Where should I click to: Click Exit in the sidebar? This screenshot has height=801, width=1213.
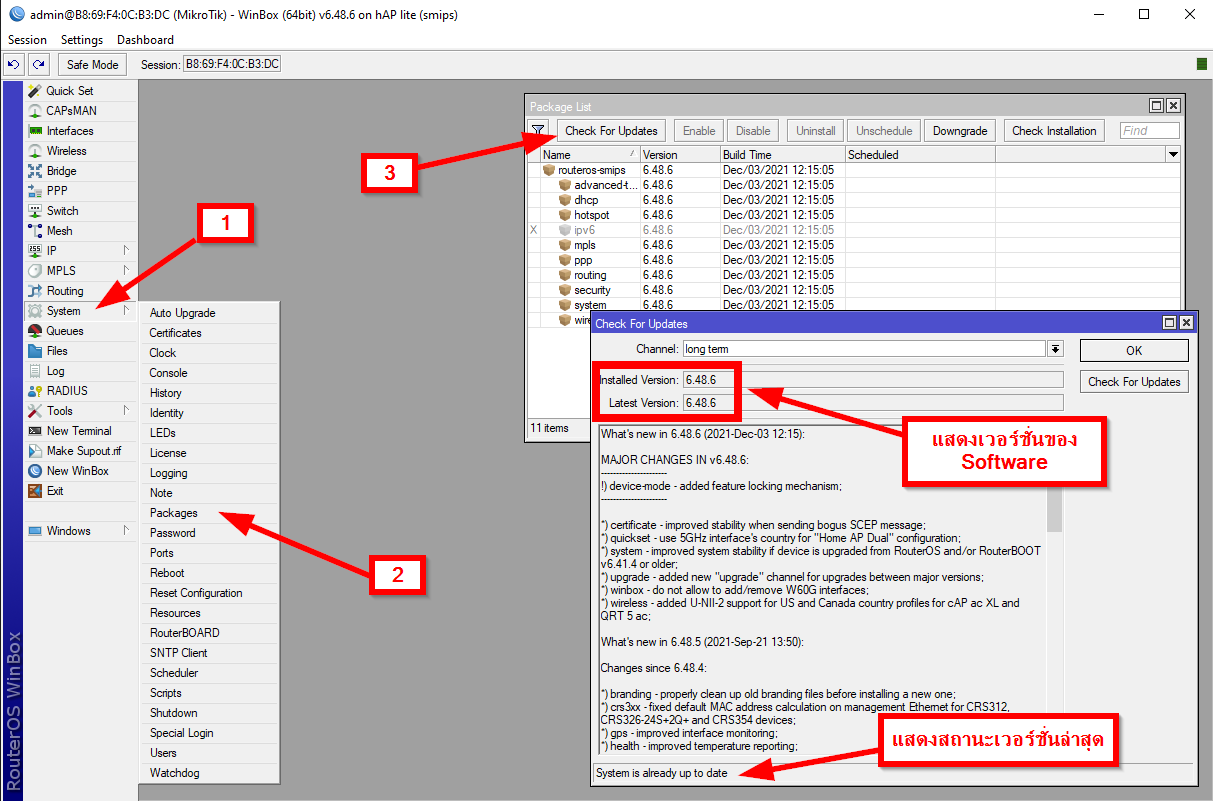pos(80,491)
